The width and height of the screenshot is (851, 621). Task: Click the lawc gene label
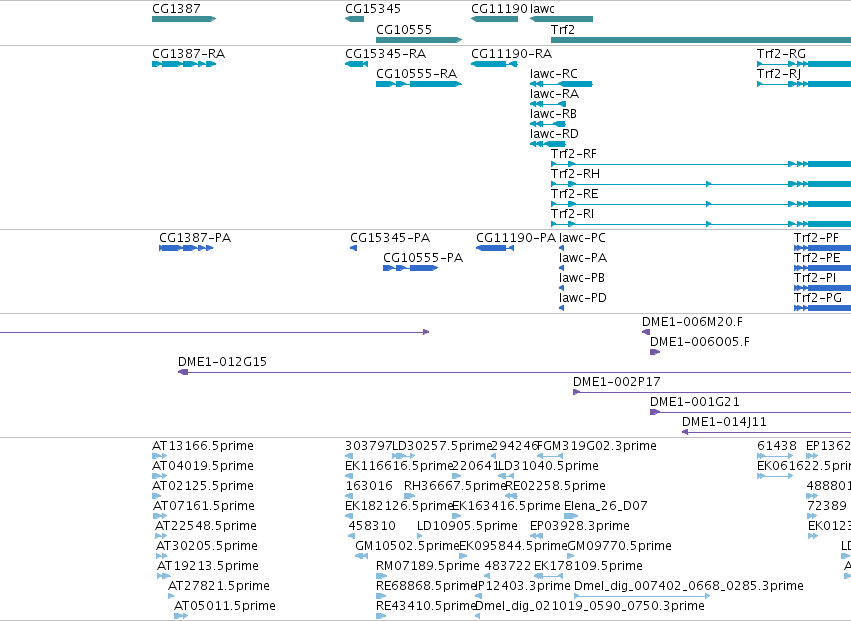click(542, 9)
